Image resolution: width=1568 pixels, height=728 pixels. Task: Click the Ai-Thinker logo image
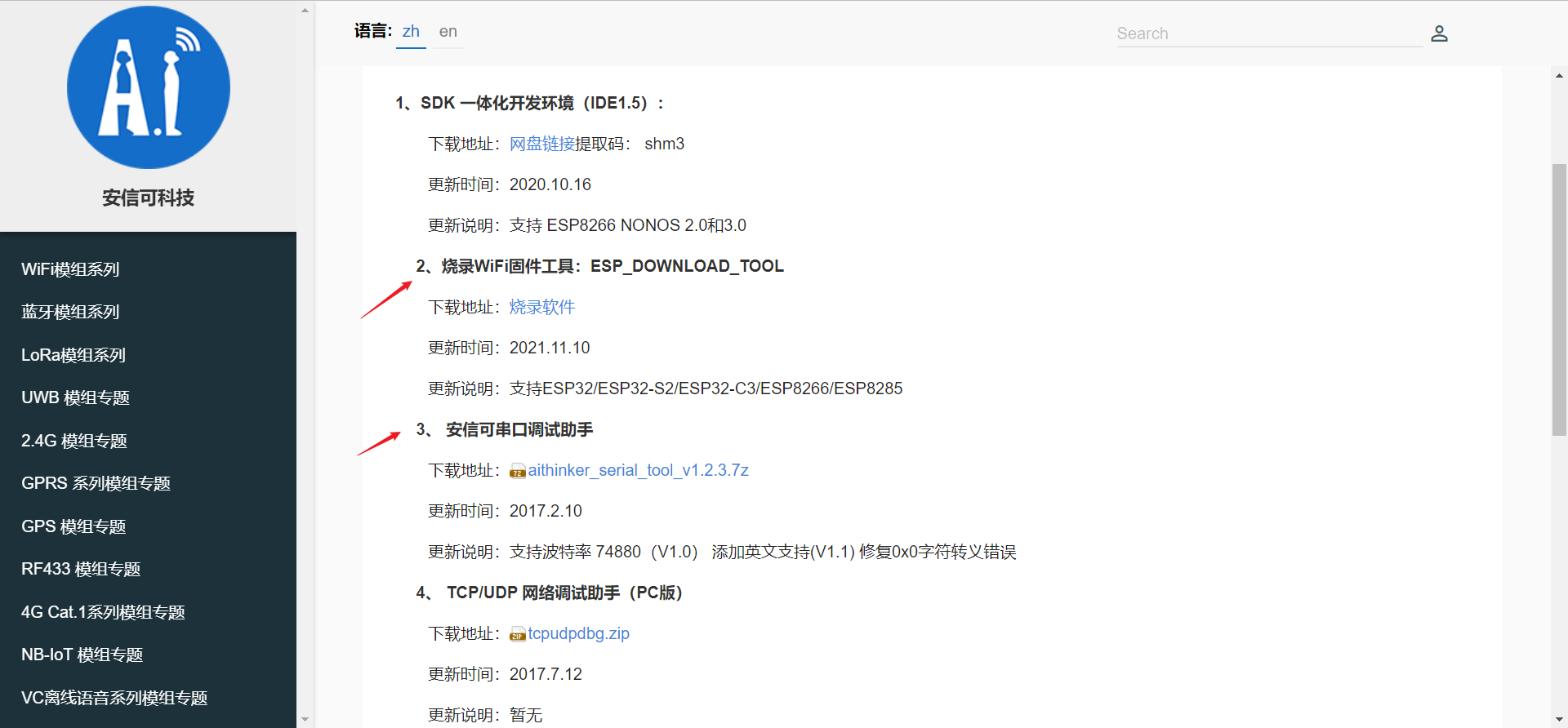[x=149, y=87]
